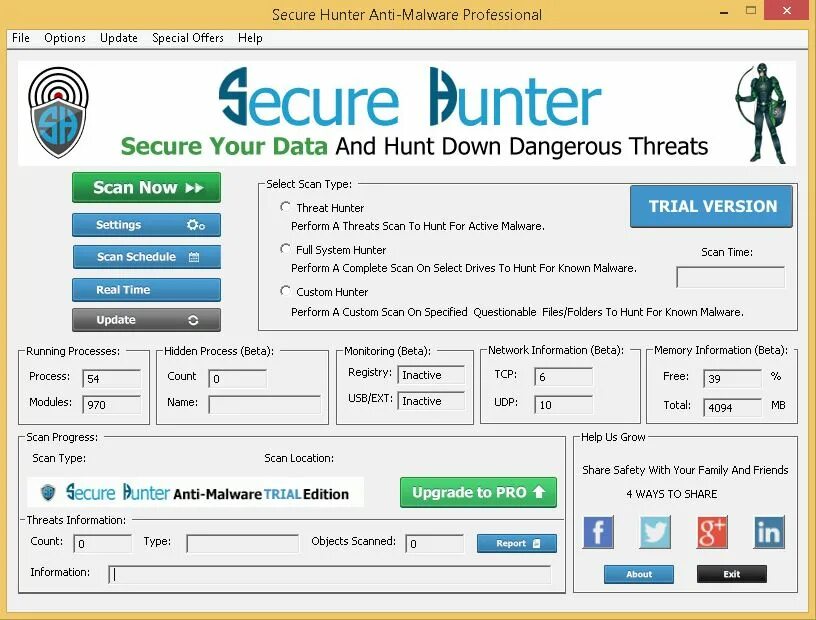This screenshot has height=620, width=816.
Task: Click the Real Time button
Action: pyautogui.click(x=146, y=289)
